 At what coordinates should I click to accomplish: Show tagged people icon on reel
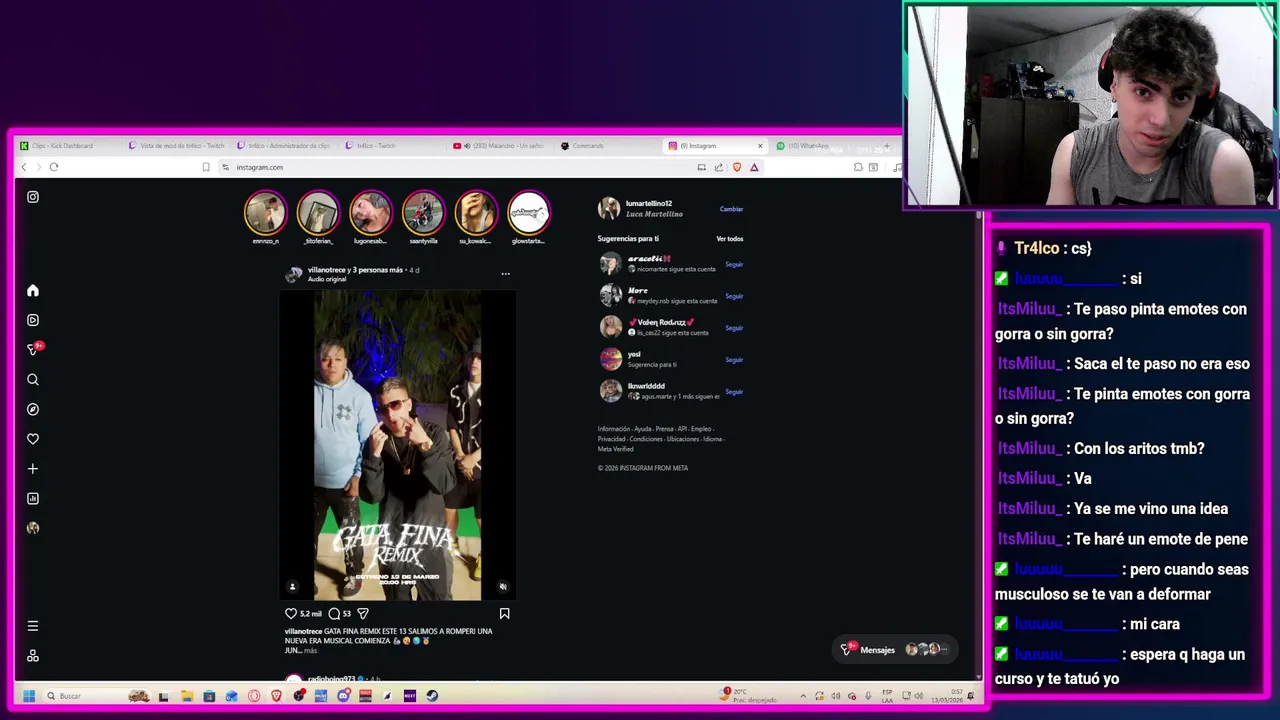pos(292,587)
